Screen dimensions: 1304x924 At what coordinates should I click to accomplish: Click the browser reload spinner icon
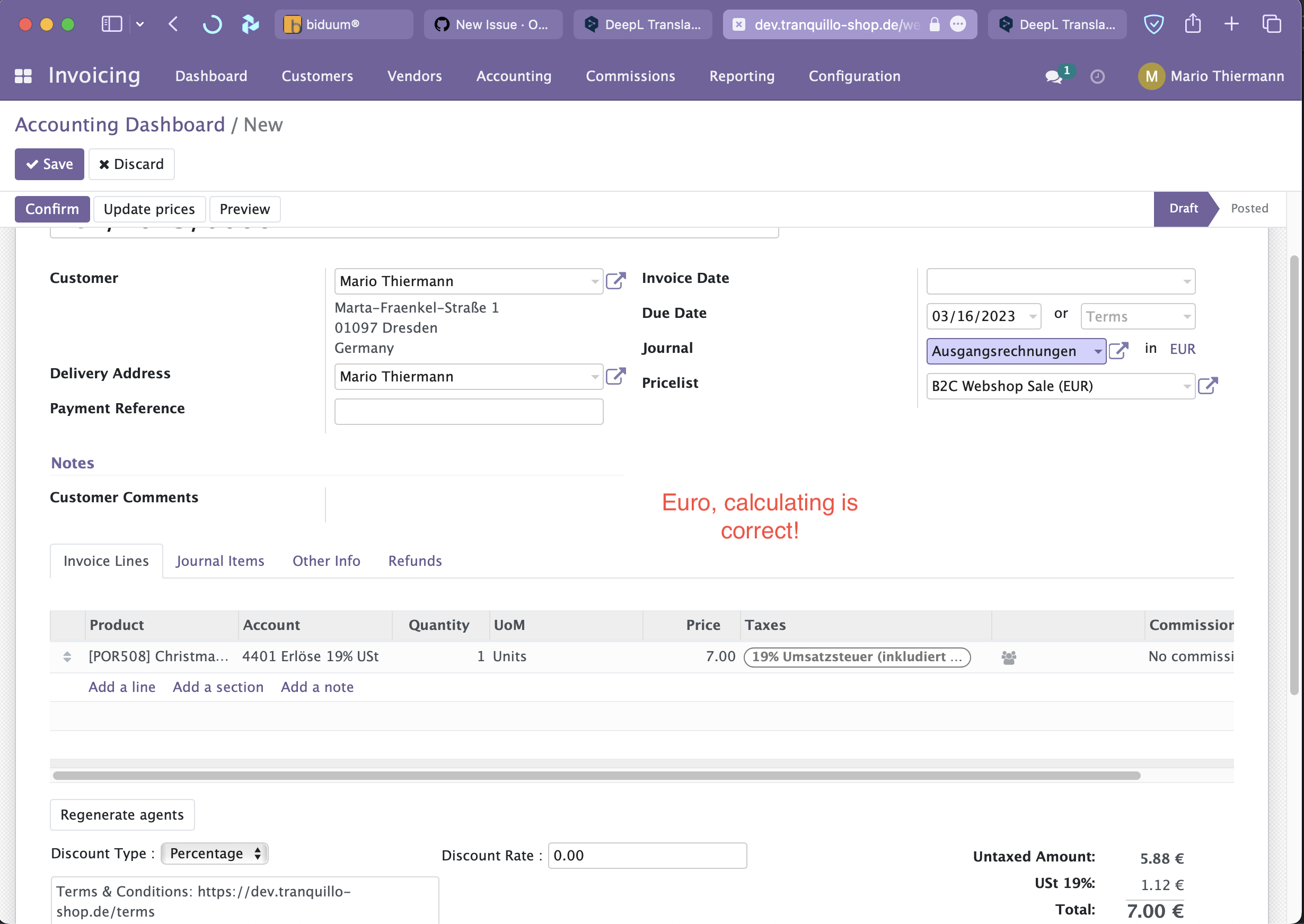coord(213,24)
